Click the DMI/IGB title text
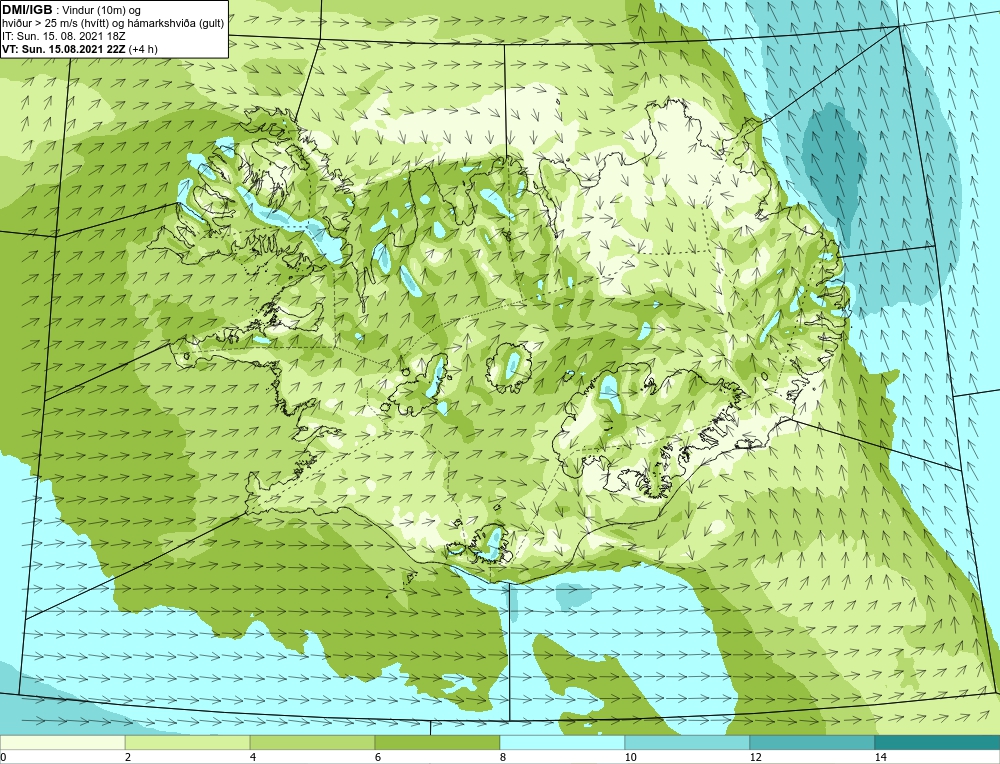The height and width of the screenshot is (764, 1000). tap(29, 10)
